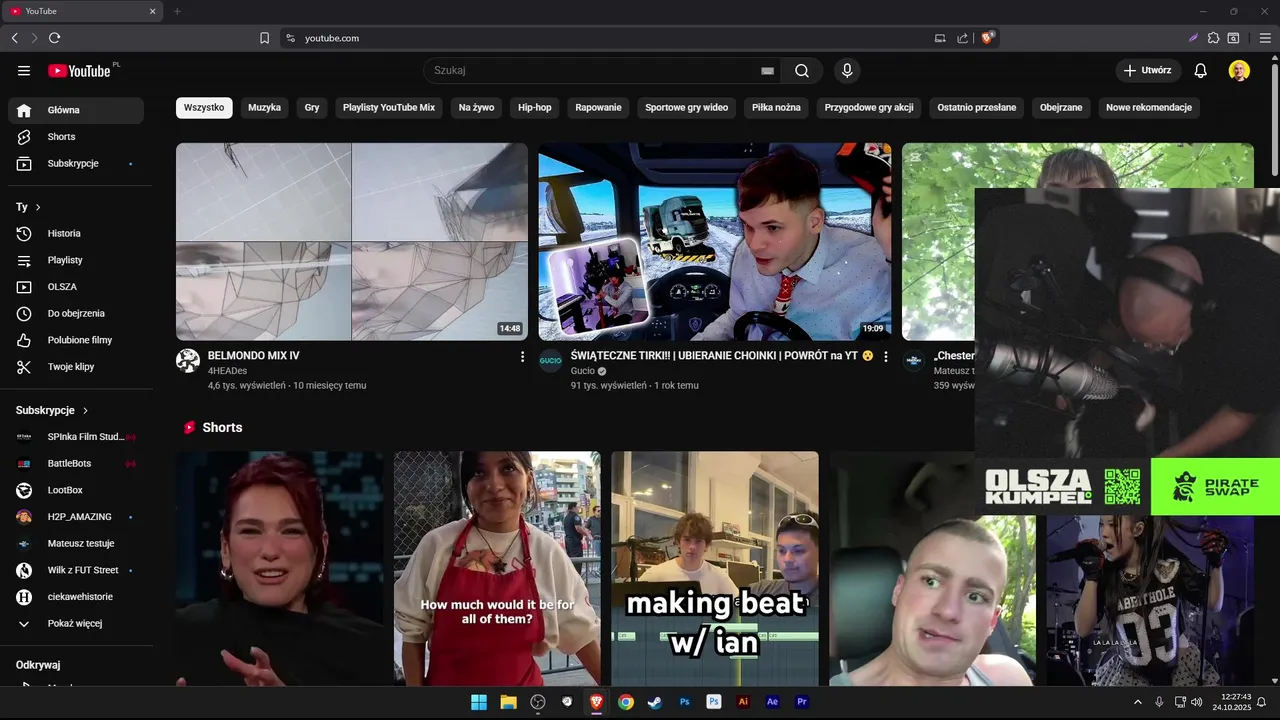Image resolution: width=1280 pixels, height=720 pixels.
Task: Click the share page icon in address bar
Action: point(962,38)
